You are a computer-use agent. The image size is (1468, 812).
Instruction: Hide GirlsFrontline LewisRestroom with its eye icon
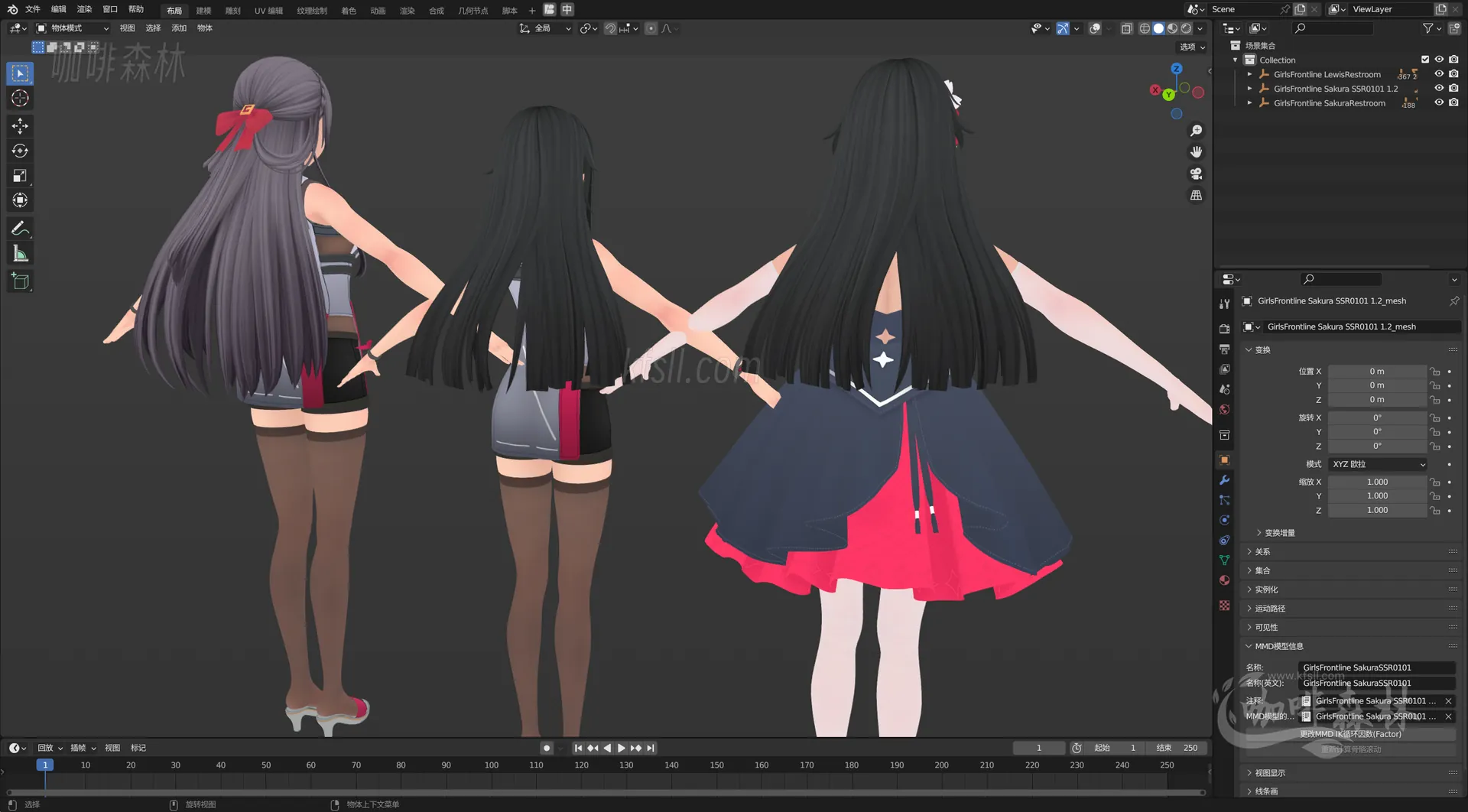click(1439, 74)
